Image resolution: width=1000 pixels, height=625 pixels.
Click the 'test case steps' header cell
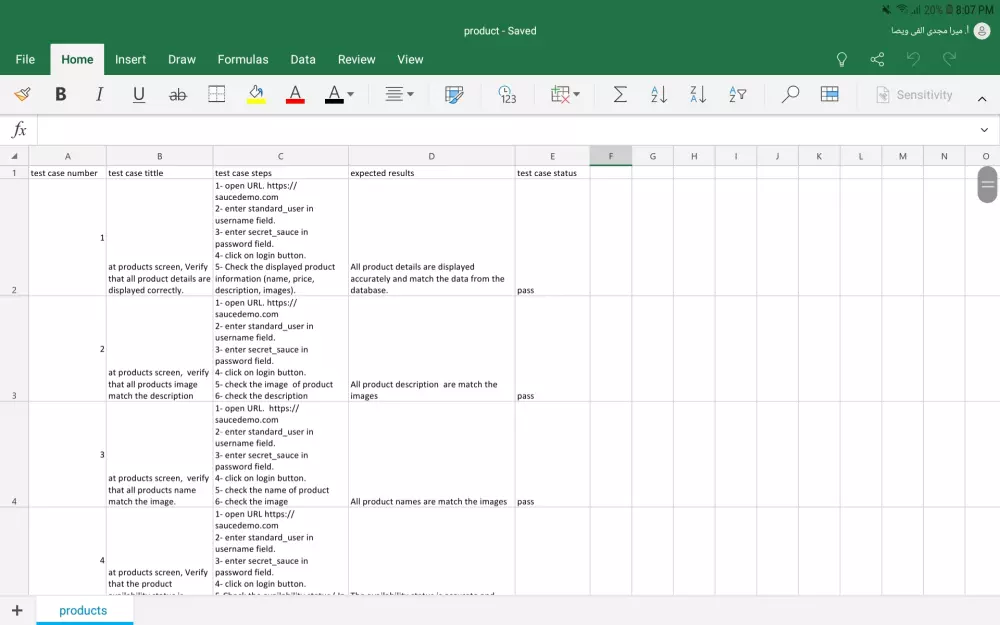coord(281,173)
